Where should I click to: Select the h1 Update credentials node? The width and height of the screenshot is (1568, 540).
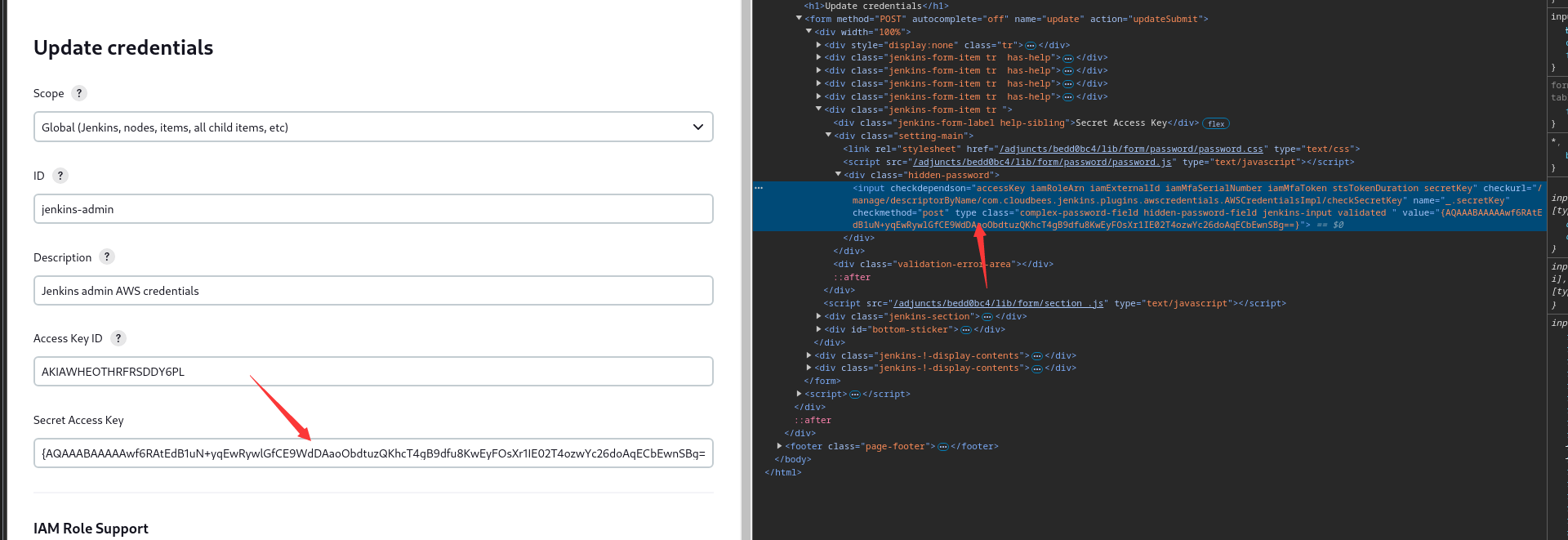tap(875, 6)
